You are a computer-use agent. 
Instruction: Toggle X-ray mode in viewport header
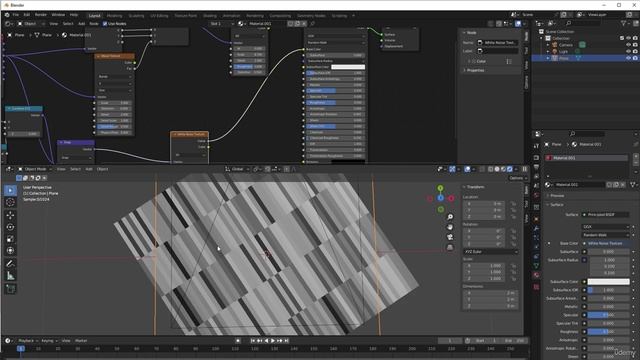[x=482, y=169]
